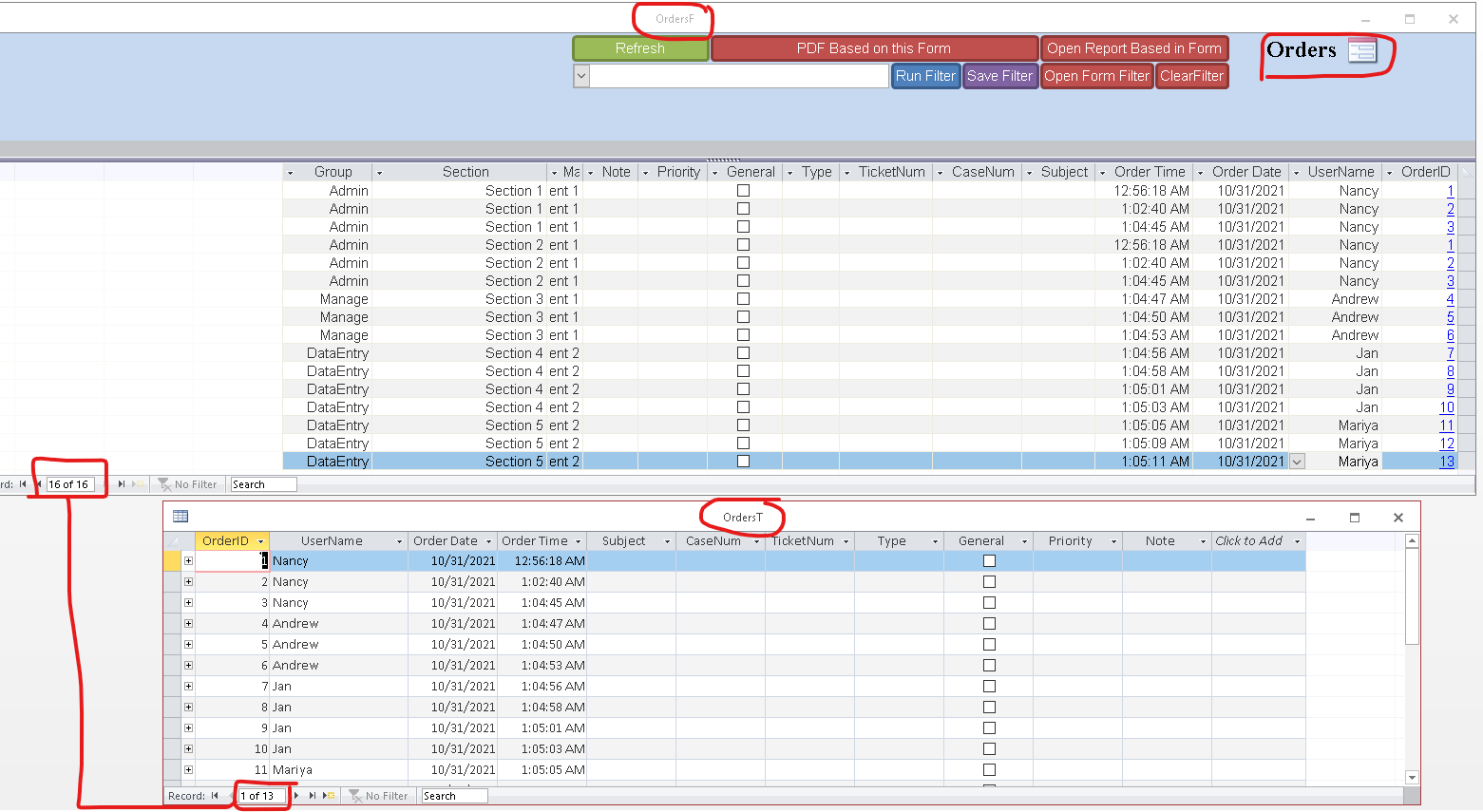This screenshot has width=1483, height=812.
Task: Expand subdatasheet for OrderID 11 Mariya in OrdersT
Action: (x=188, y=770)
